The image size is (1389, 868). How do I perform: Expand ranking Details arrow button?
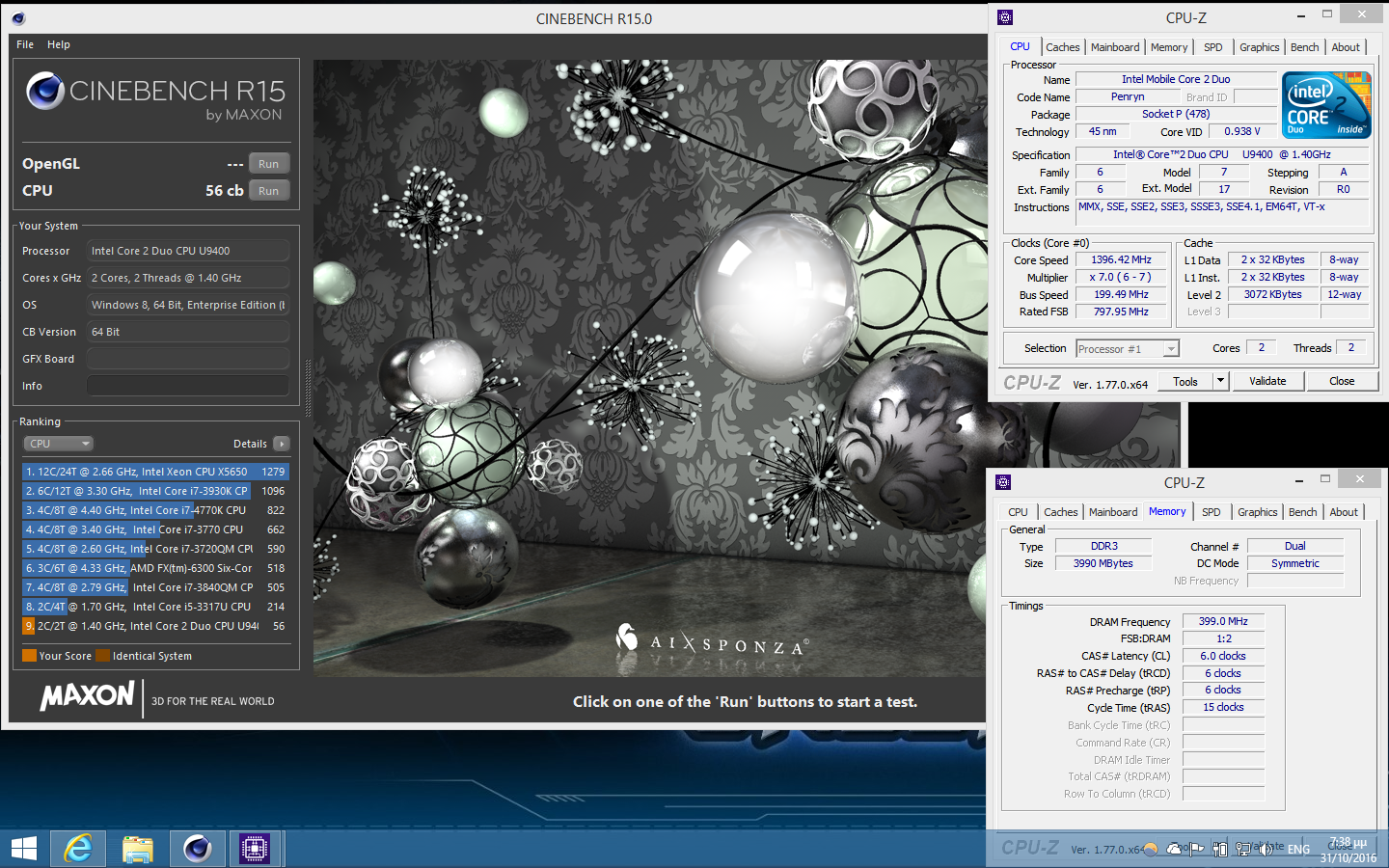(281, 444)
